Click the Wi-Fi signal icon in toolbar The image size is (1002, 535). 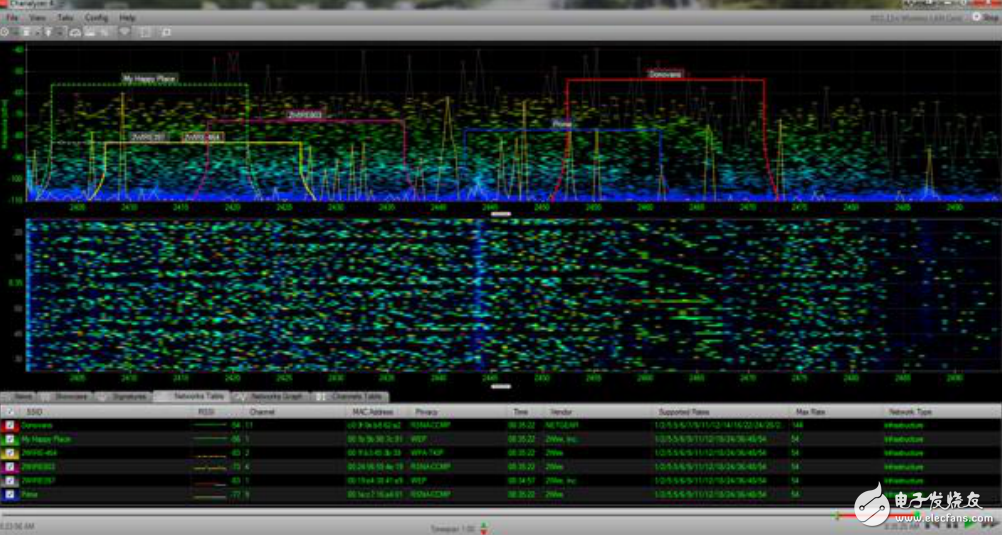tap(125, 32)
